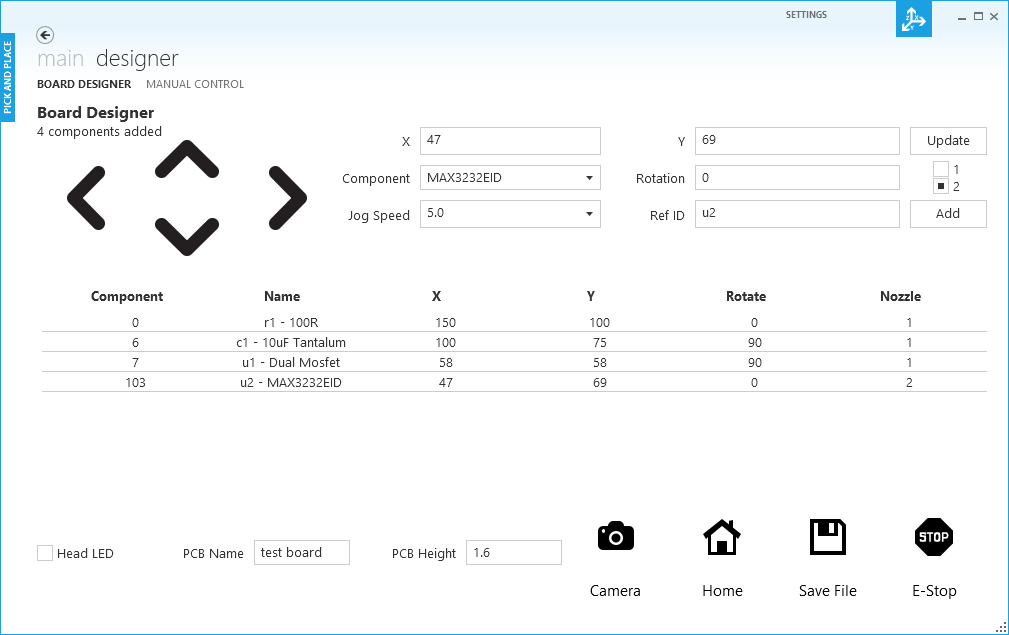Click the jog right arrow
The width and height of the screenshot is (1009, 635).
(286, 197)
